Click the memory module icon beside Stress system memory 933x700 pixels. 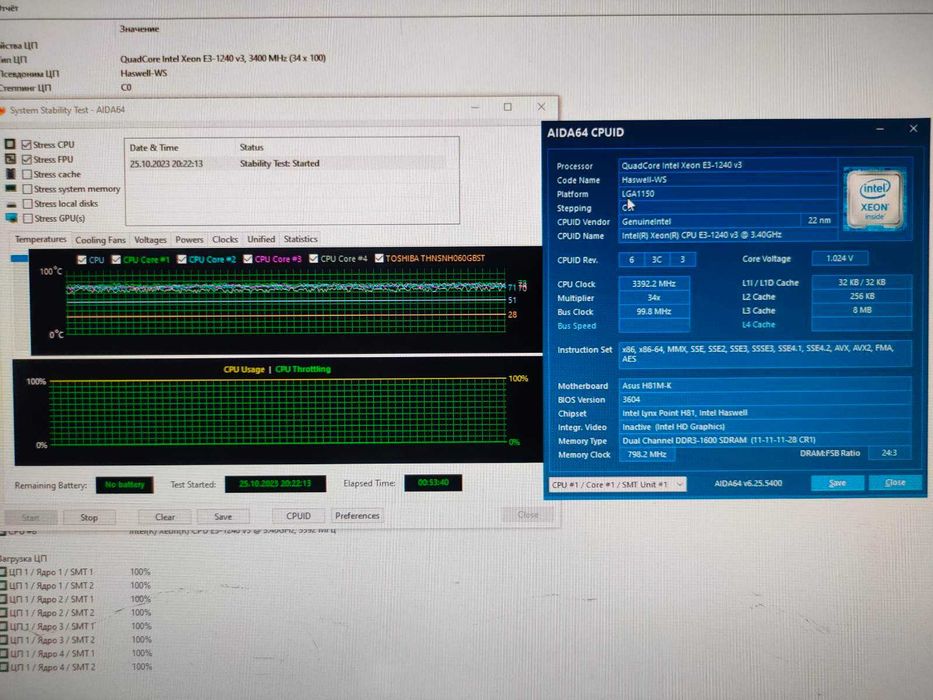[11, 189]
